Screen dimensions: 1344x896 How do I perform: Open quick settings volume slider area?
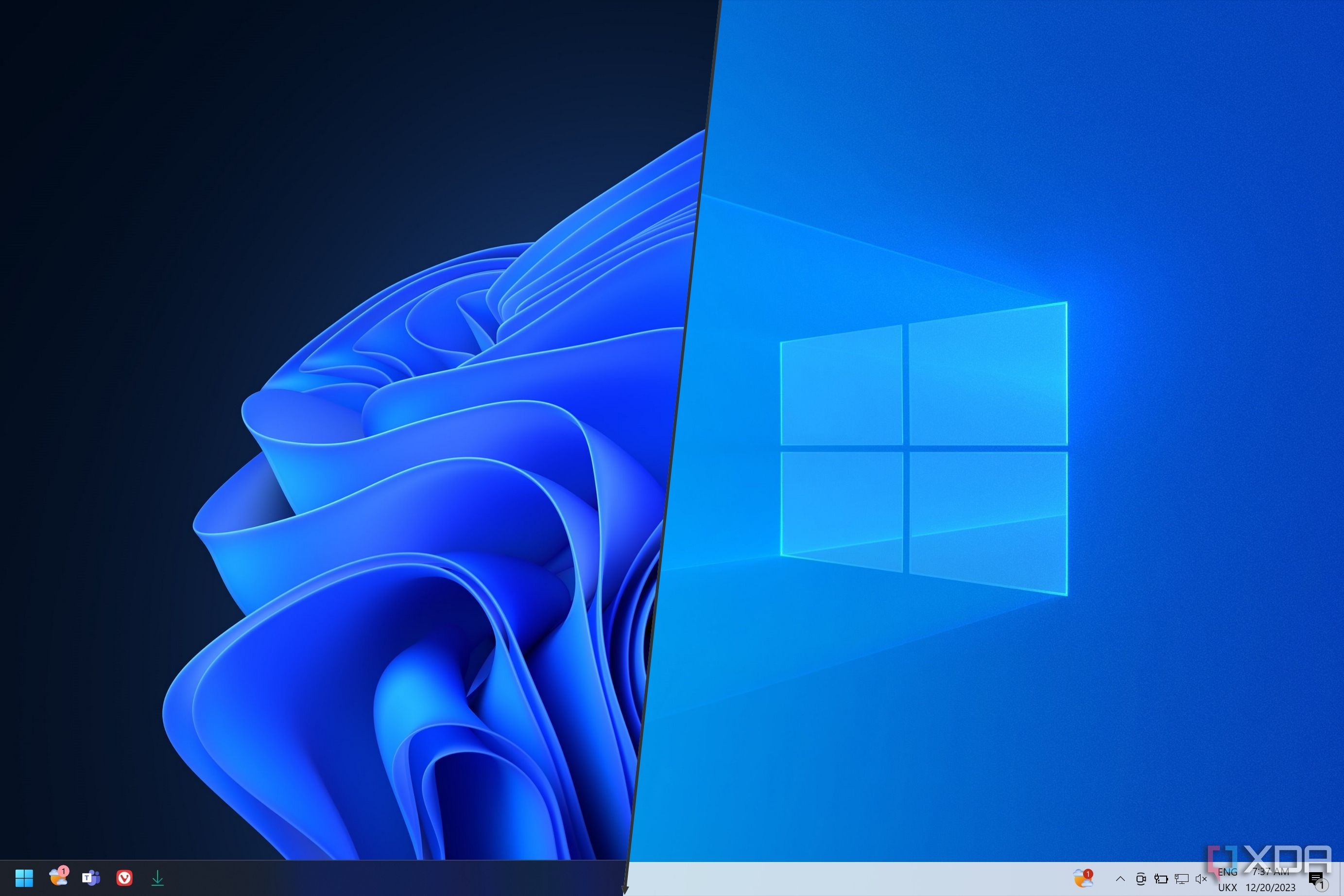tap(1202, 879)
